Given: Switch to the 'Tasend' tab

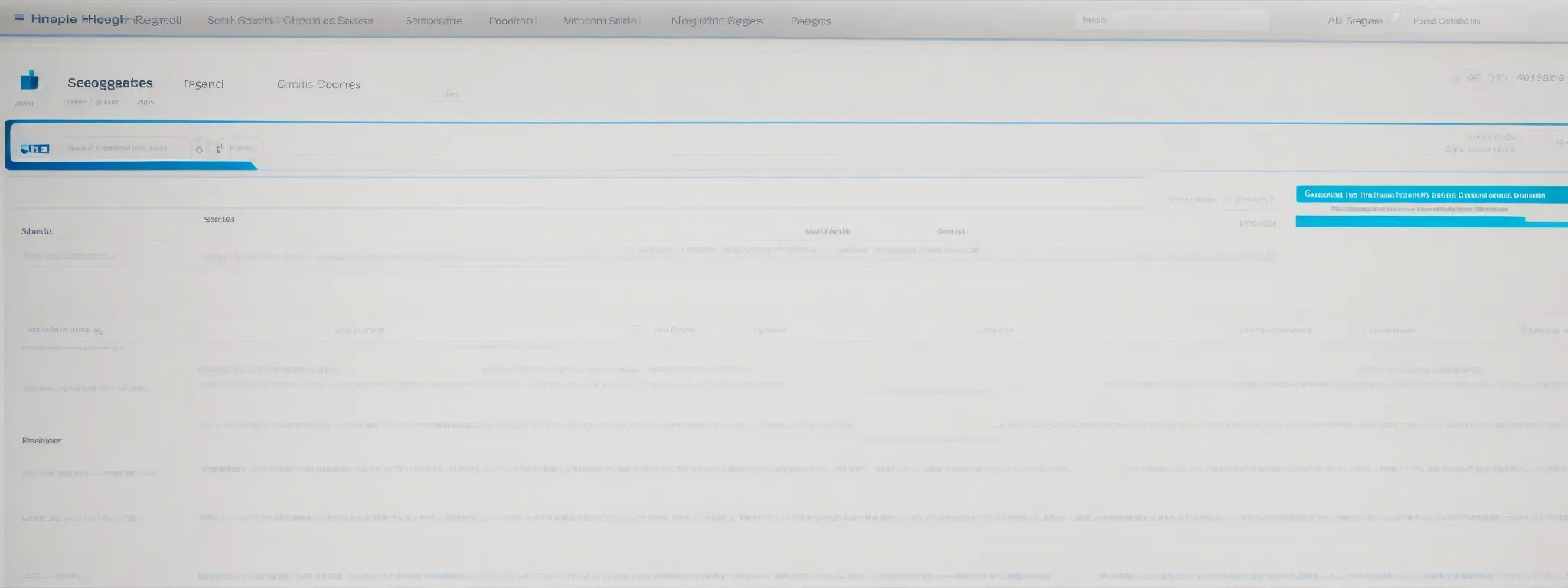Looking at the screenshot, I should tap(204, 84).
